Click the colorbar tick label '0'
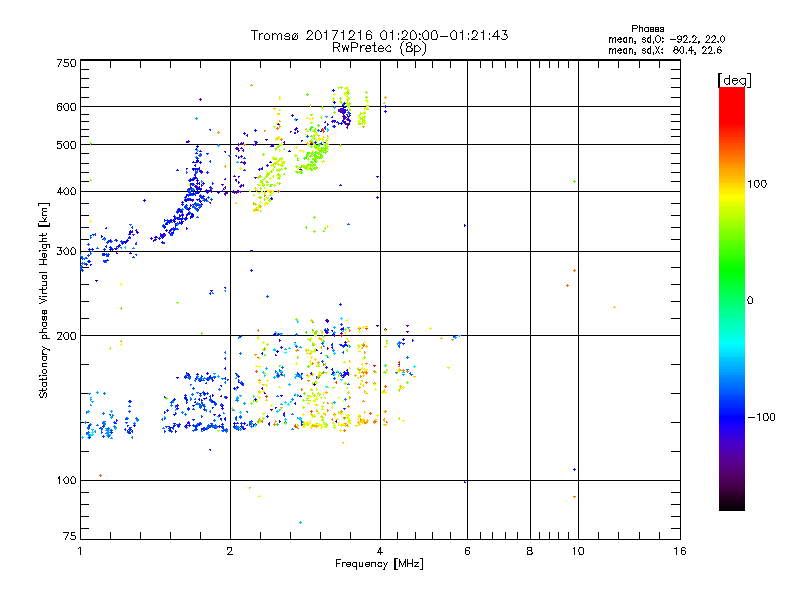The image size is (800, 600). pos(750,301)
